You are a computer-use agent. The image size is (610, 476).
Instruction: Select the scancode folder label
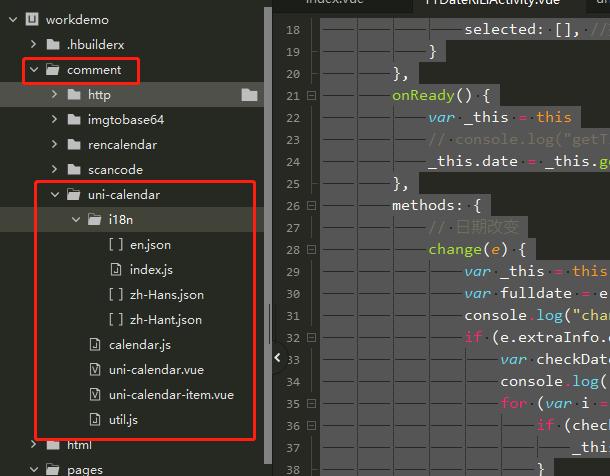point(115,170)
